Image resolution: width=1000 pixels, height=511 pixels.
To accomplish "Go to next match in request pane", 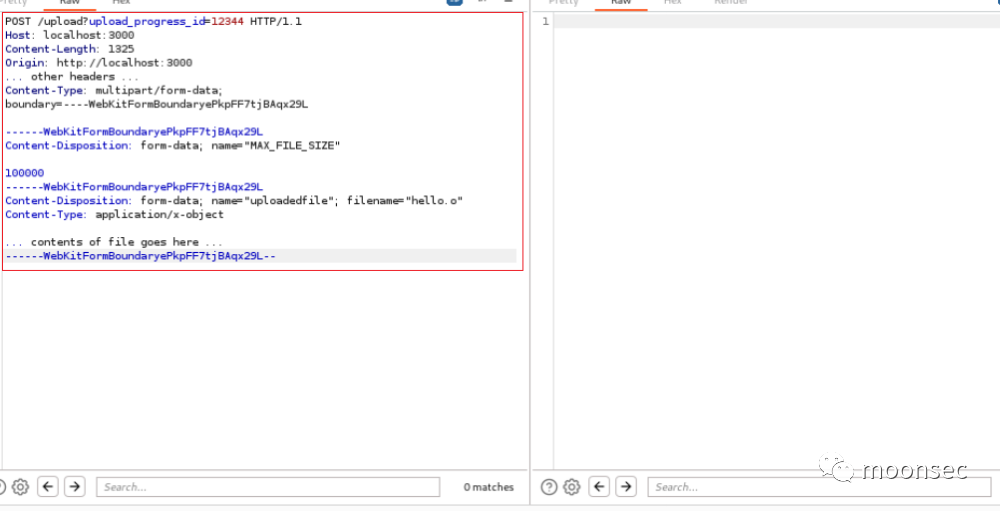I will 75,487.
